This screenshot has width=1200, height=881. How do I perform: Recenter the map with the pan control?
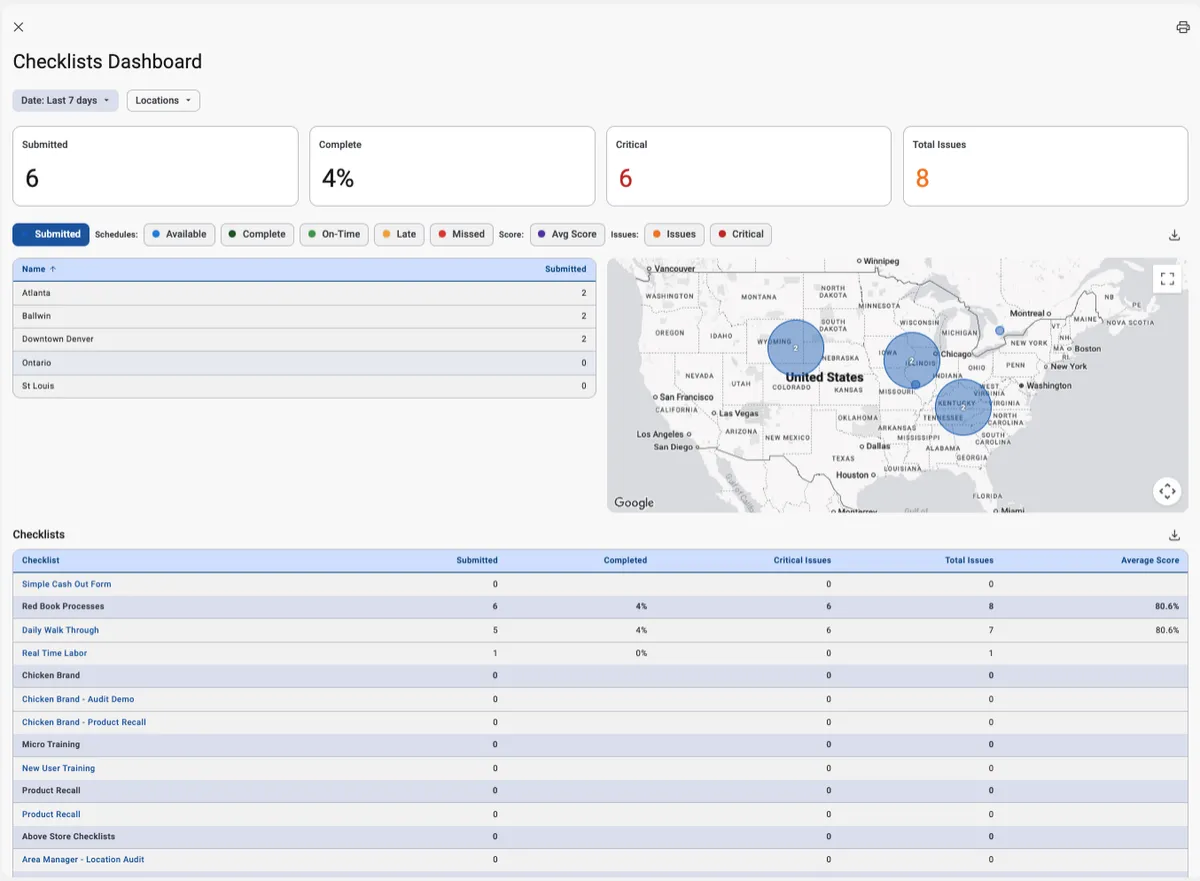click(1167, 491)
